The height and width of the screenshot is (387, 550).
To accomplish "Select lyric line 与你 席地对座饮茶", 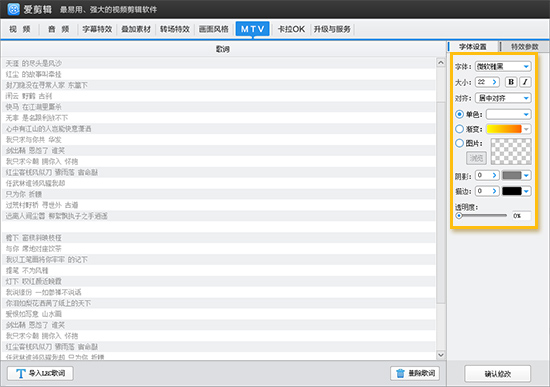I will (218, 248).
